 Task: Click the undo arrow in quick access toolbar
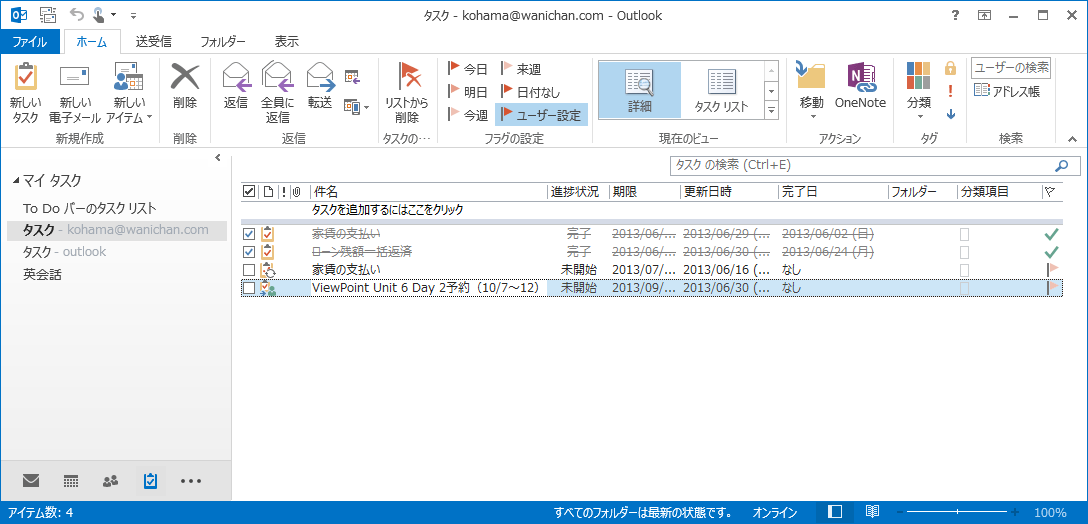pos(75,15)
